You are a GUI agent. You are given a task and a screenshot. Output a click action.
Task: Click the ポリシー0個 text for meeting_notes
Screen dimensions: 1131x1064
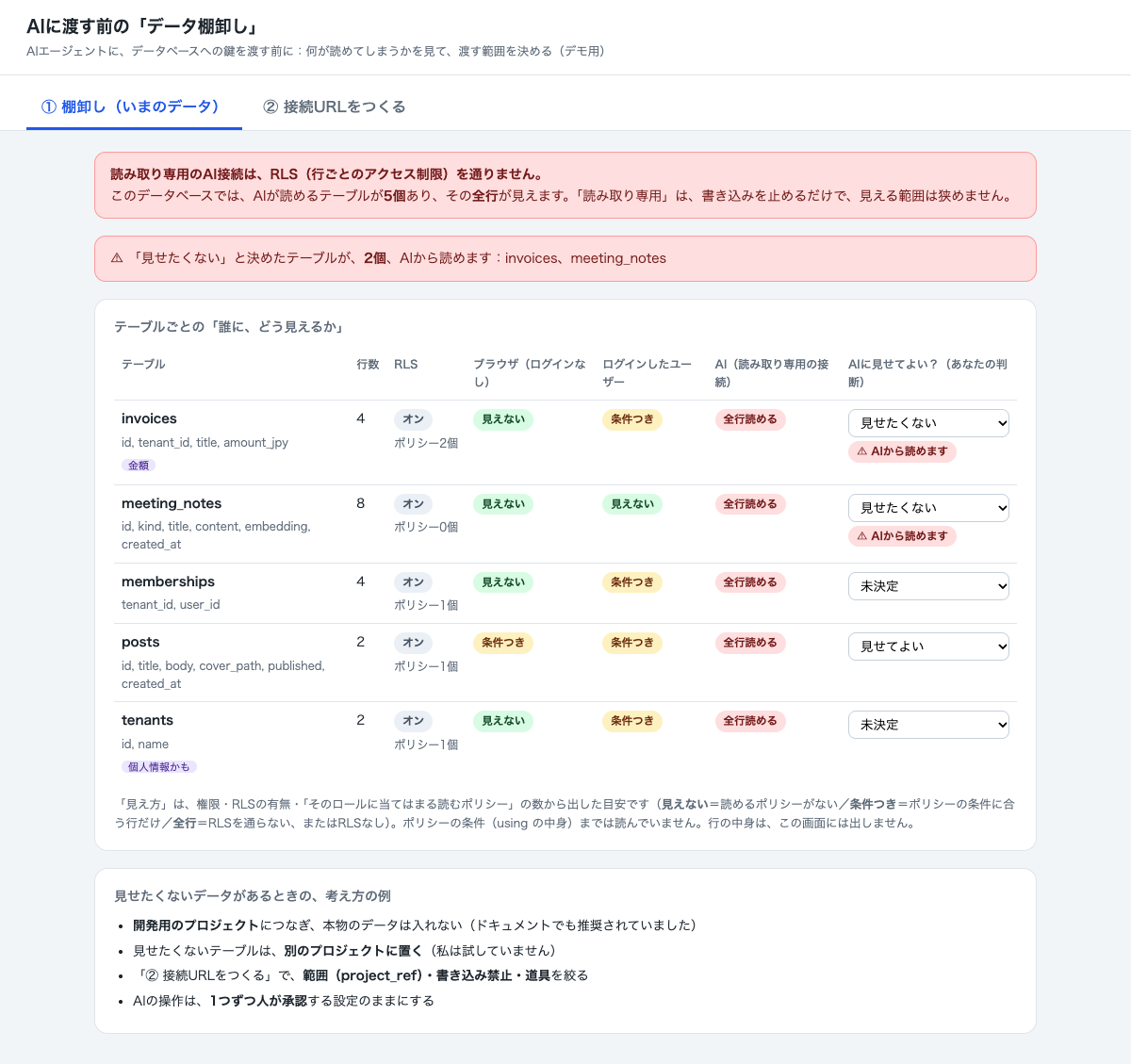click(426, 528)
